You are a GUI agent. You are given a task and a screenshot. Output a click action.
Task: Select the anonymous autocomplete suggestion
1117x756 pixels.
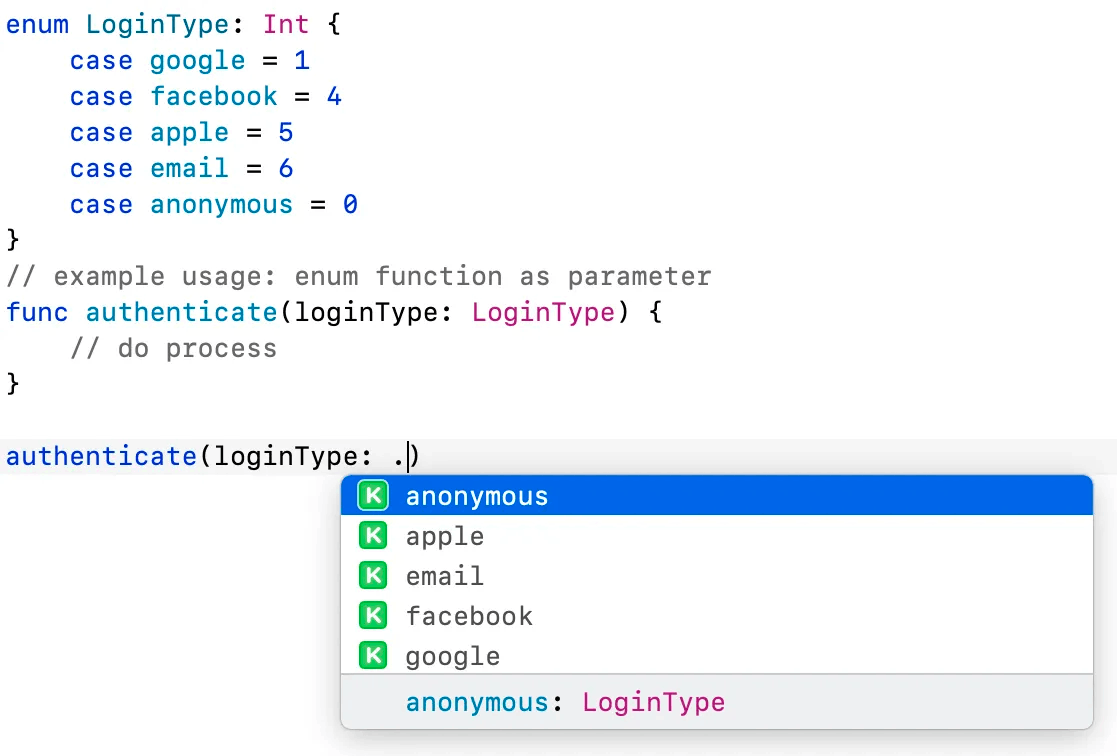[x=717, y=495]
